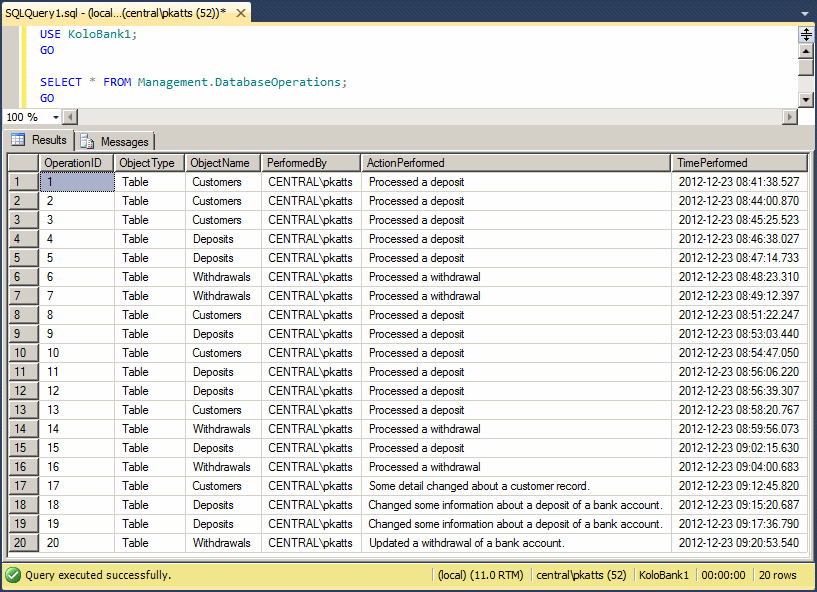Screen dimensions: 817x592
Task: Select the SQLQuery1.sql document tab
Action: point(110,14)
